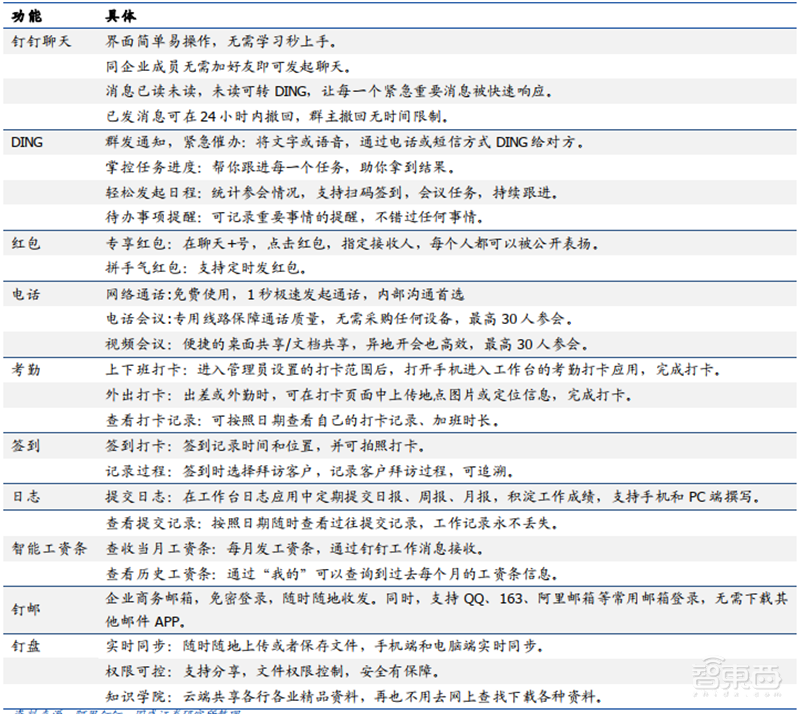Viewport: 800px width, 714px height.
Task: Select the DING function row label
Action: (x=27, y=143)
